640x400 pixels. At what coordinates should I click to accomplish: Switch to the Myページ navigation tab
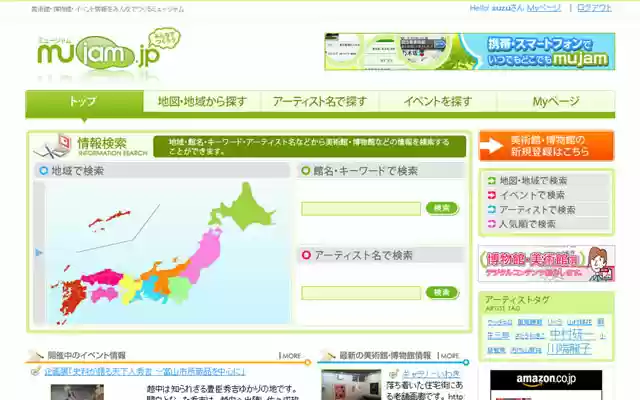point(556,101)
